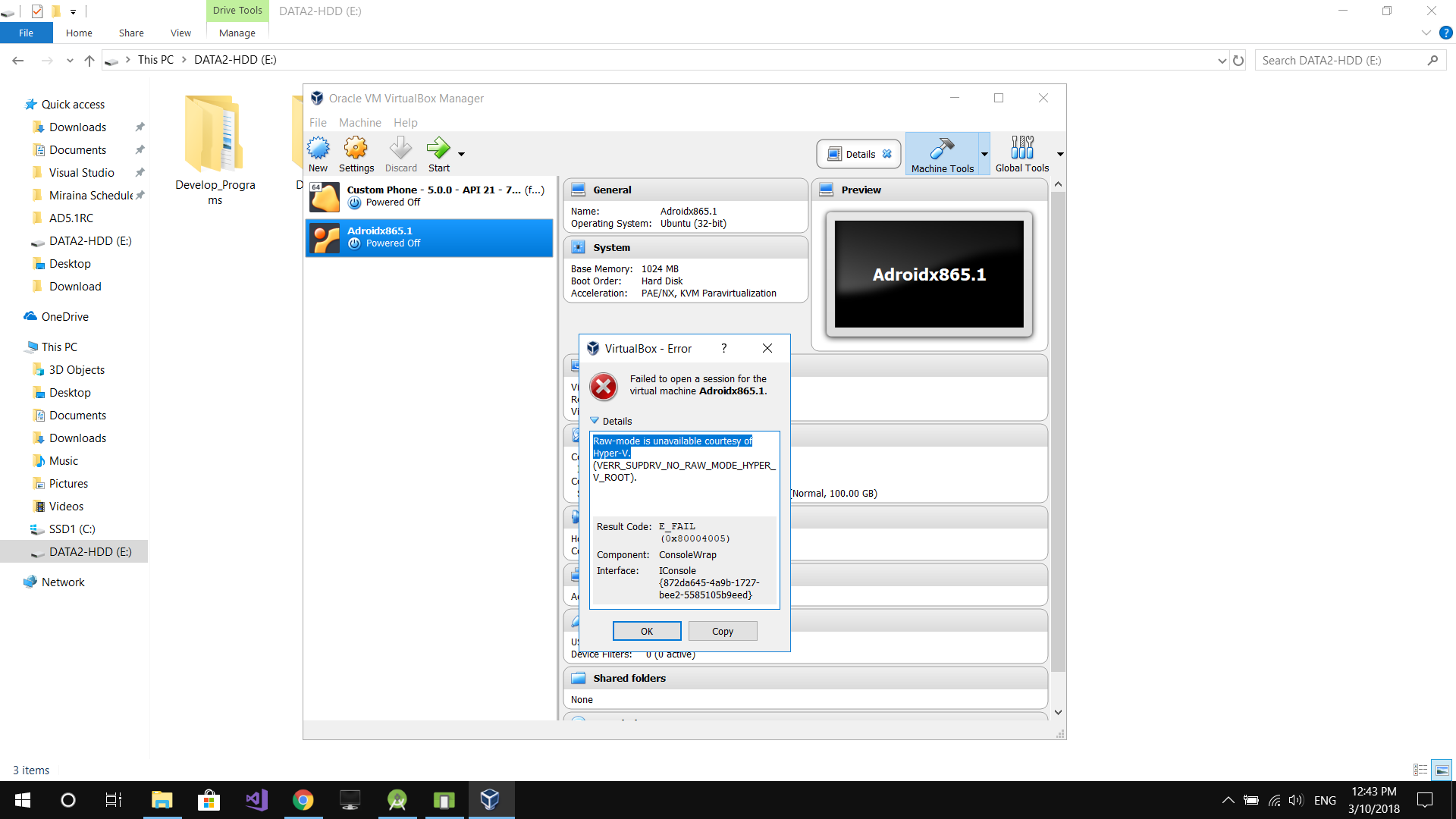Go back in File Explorer

18,60
